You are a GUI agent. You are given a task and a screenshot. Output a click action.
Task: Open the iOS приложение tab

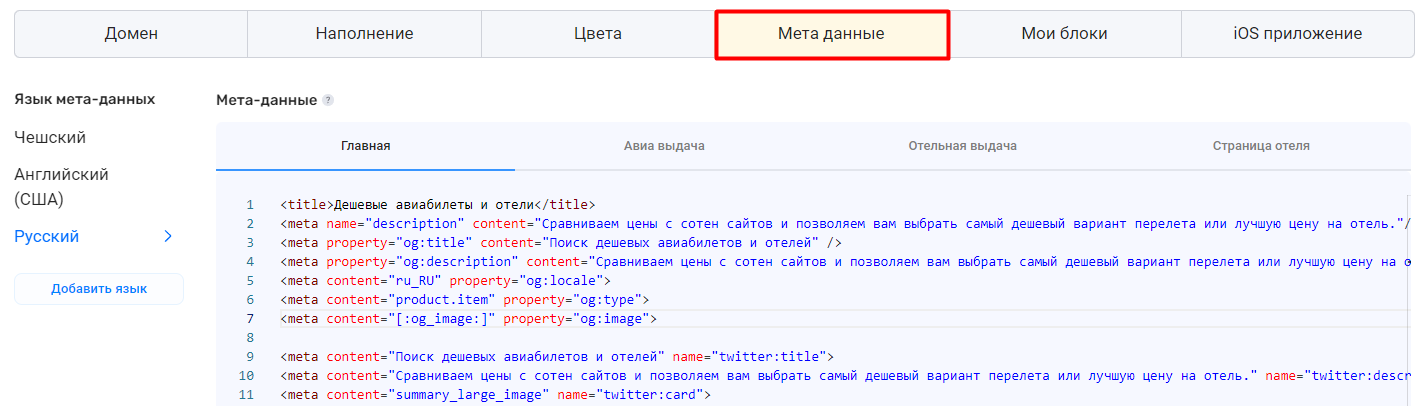[1298, 34]
